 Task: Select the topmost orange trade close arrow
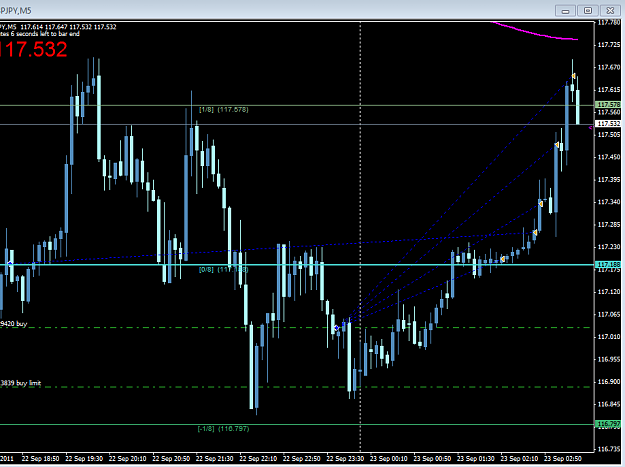(573, 76)
